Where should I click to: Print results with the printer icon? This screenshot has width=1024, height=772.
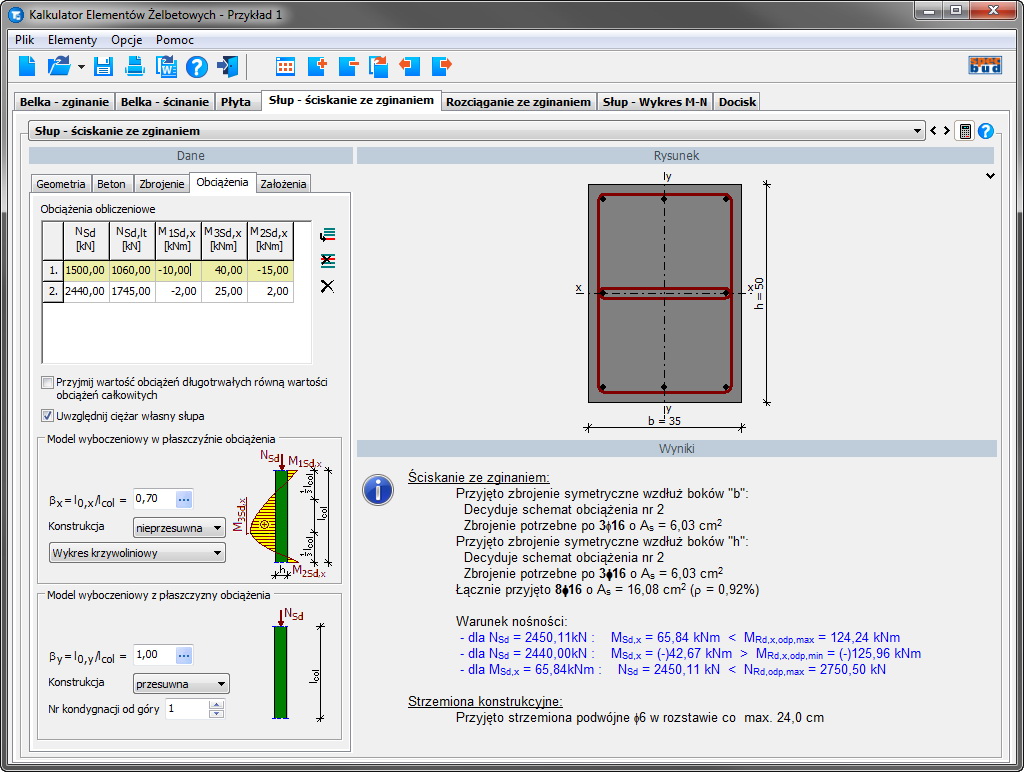(135, 66)
